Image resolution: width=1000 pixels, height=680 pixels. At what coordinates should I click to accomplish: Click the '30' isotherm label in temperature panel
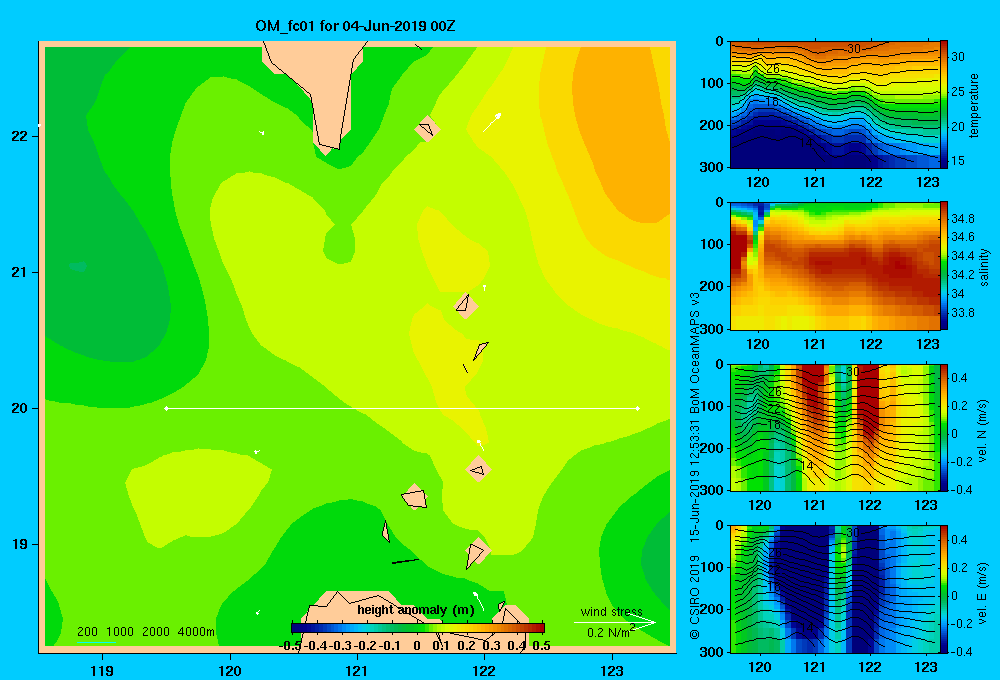pos(853,48)
